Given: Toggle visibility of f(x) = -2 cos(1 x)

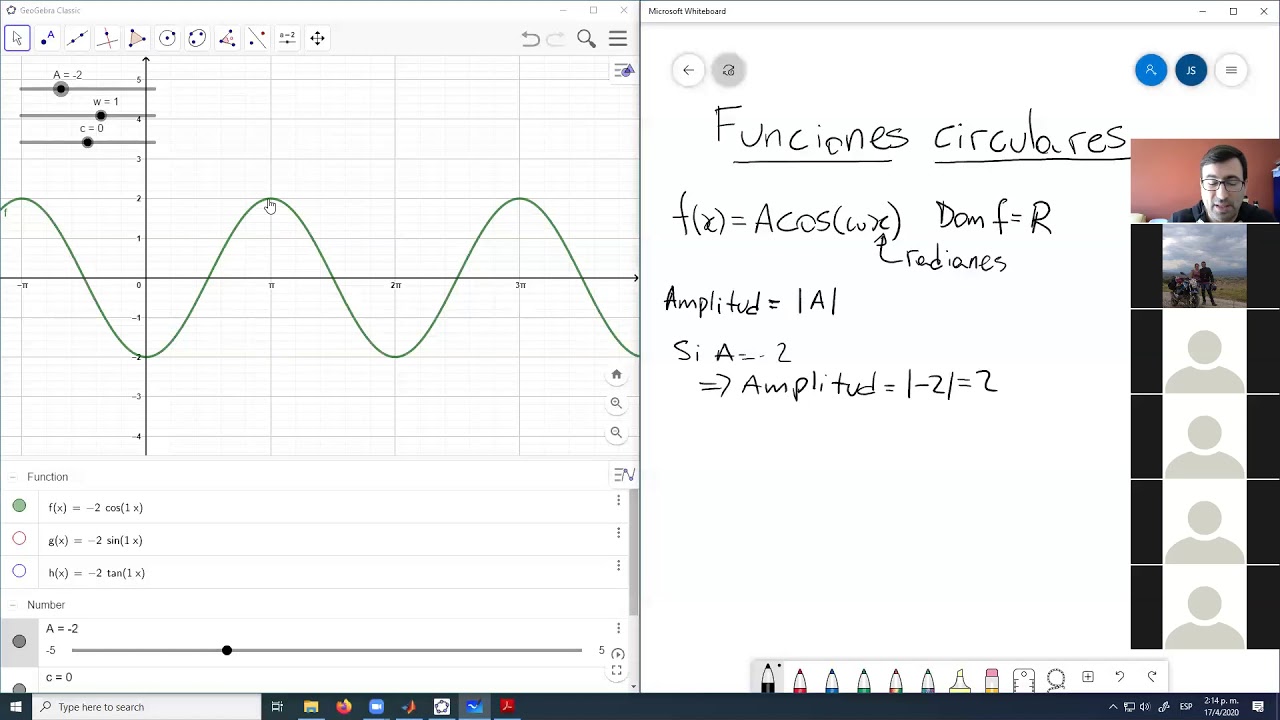Looking at the screenshot, I should click(x=19, y=506).
